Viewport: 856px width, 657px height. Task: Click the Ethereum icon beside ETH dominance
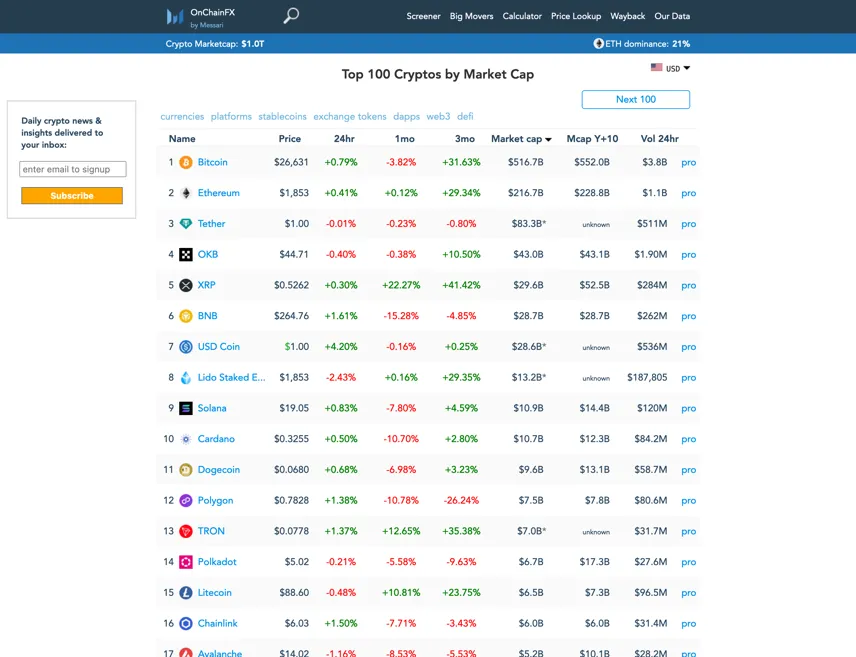(598, 44)
